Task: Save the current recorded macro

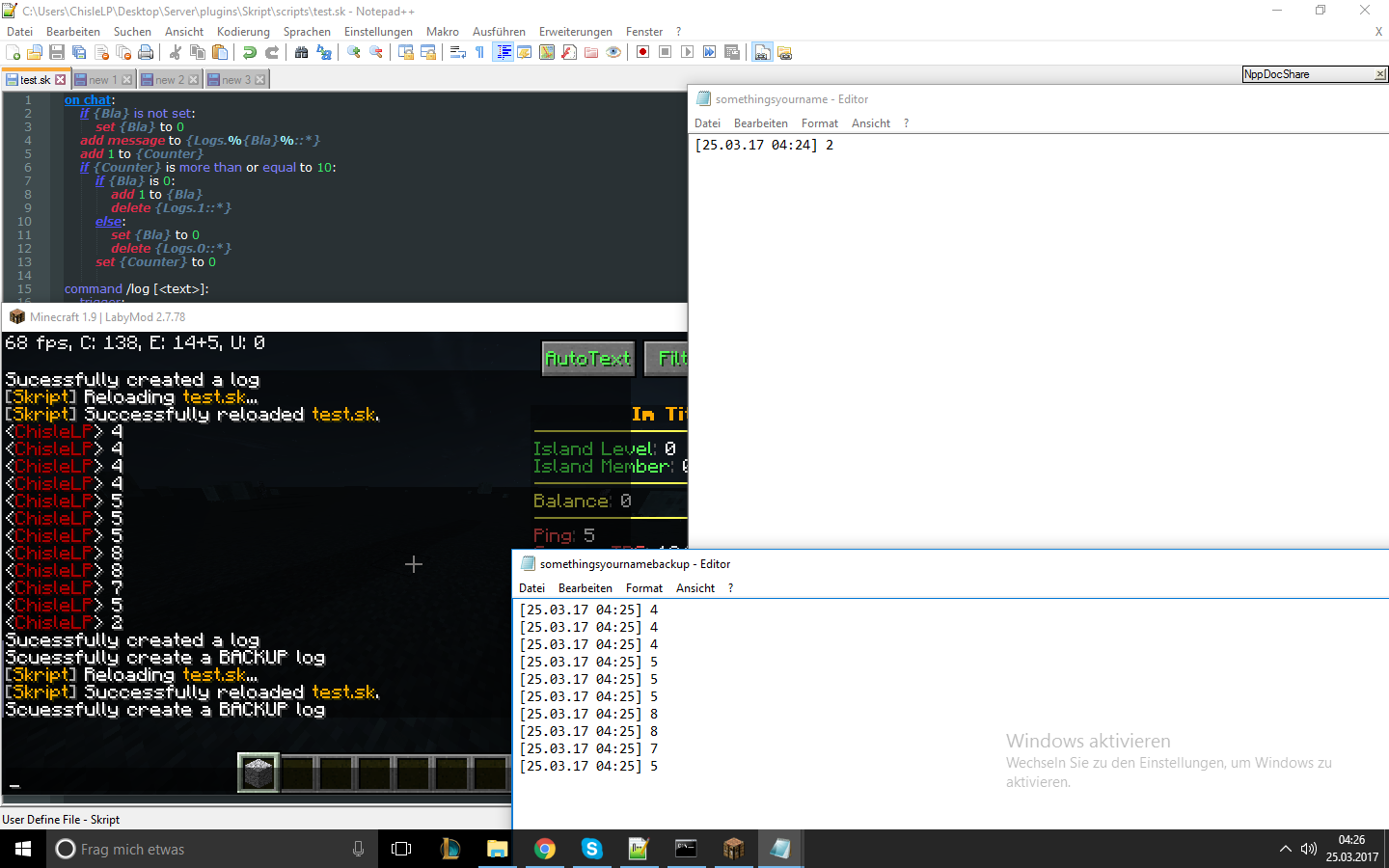Action: [x=732, y=52]
